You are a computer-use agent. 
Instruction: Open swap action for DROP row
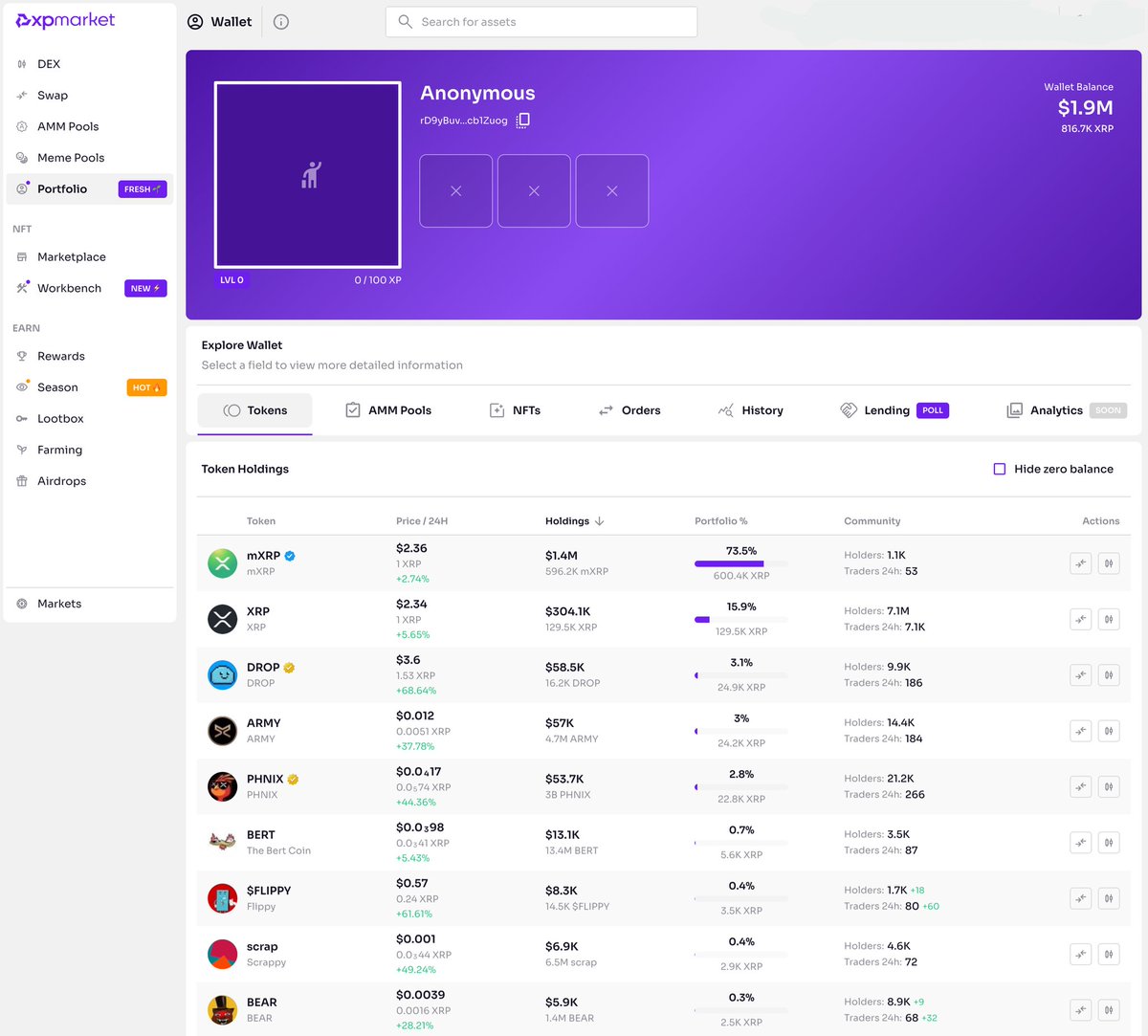[x=1081, y=675]
